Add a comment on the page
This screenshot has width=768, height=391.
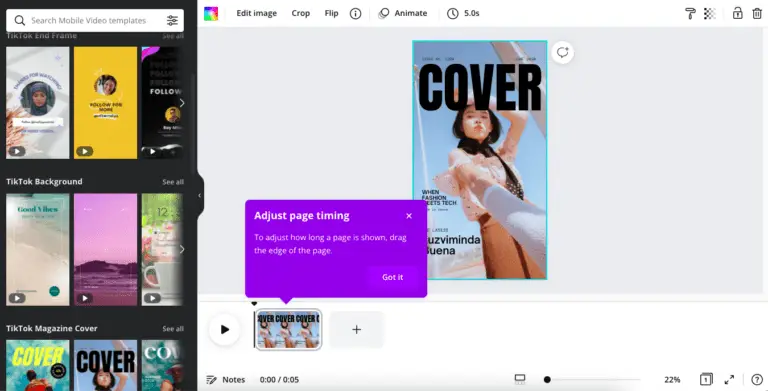pyautogui.click(x=562, y=52)
